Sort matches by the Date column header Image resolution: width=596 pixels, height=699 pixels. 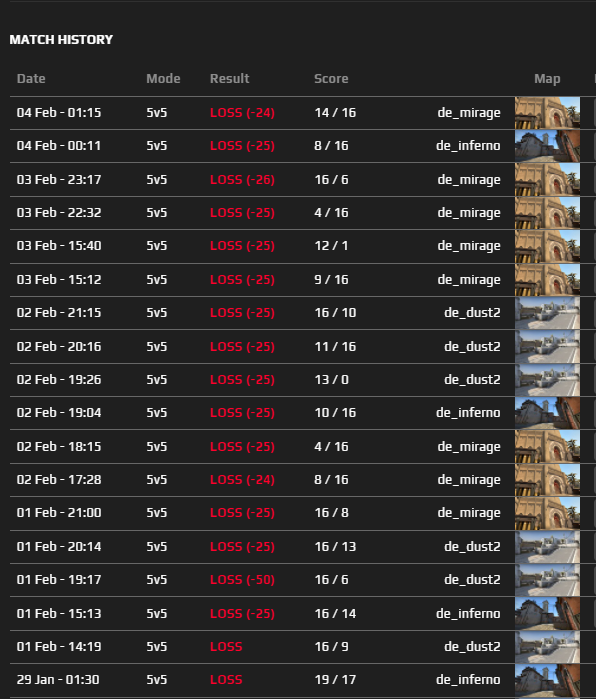tap(31, 79)
